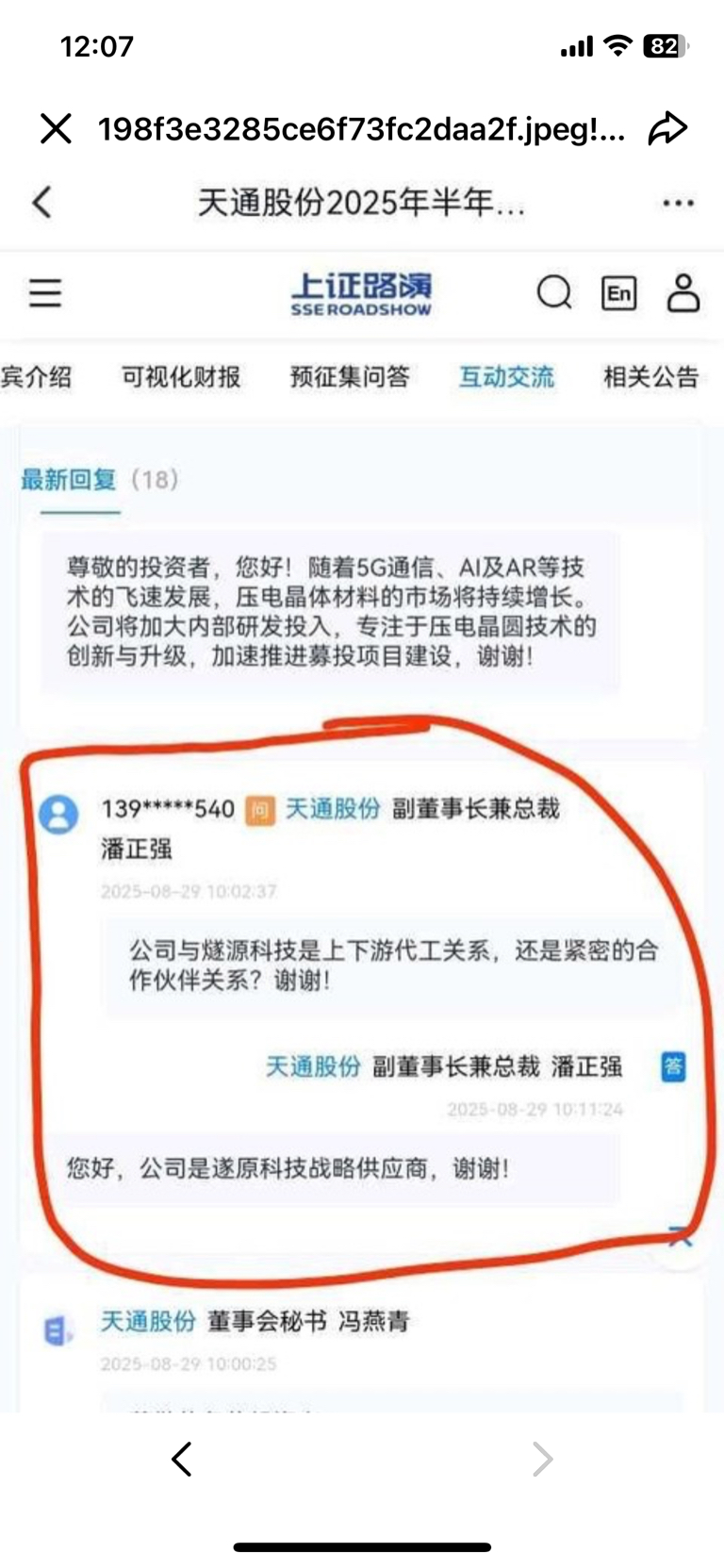Open the three-dot more options menu
The width and height of the screenshot is (724, 1568).
(x=679, y=203)
